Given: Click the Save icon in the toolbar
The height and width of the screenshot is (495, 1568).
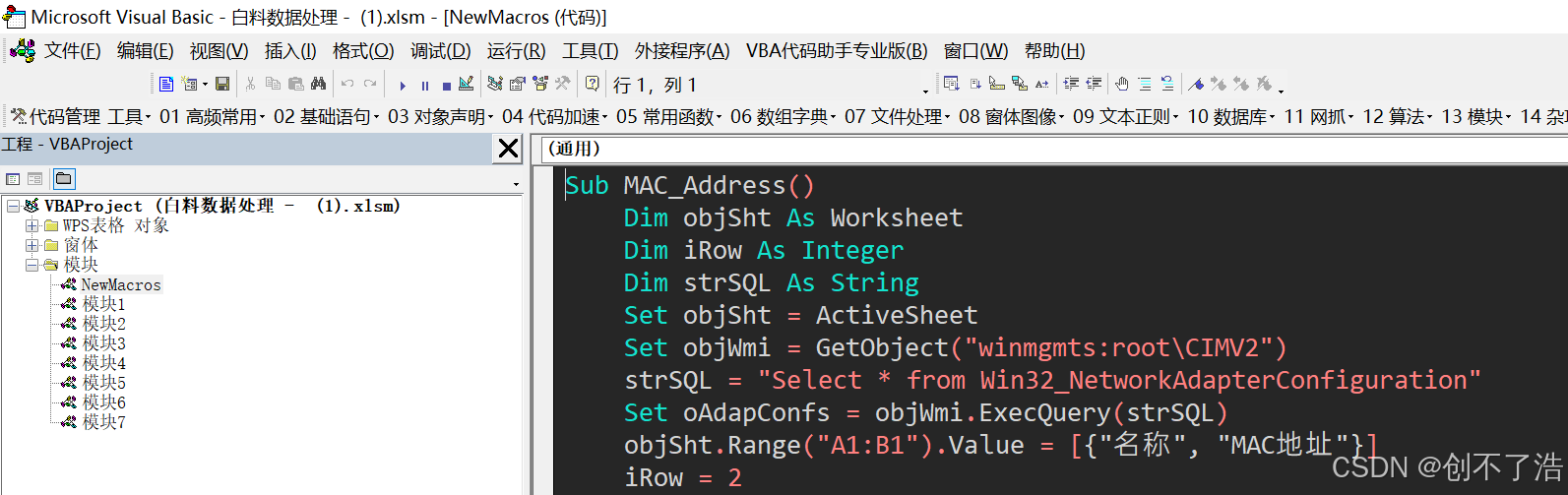Looking at the screenshot, I should click(222, 84).
